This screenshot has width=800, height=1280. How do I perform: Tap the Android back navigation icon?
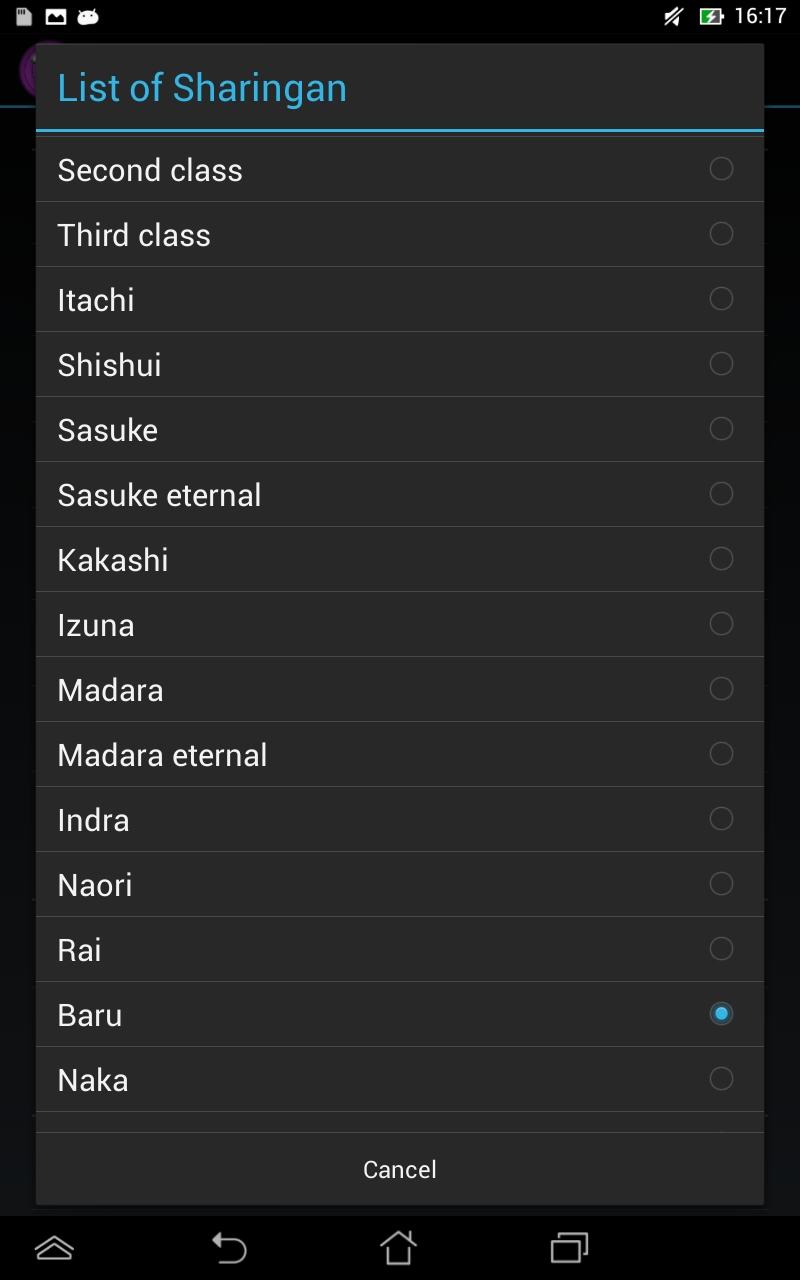click(229, 1248)
